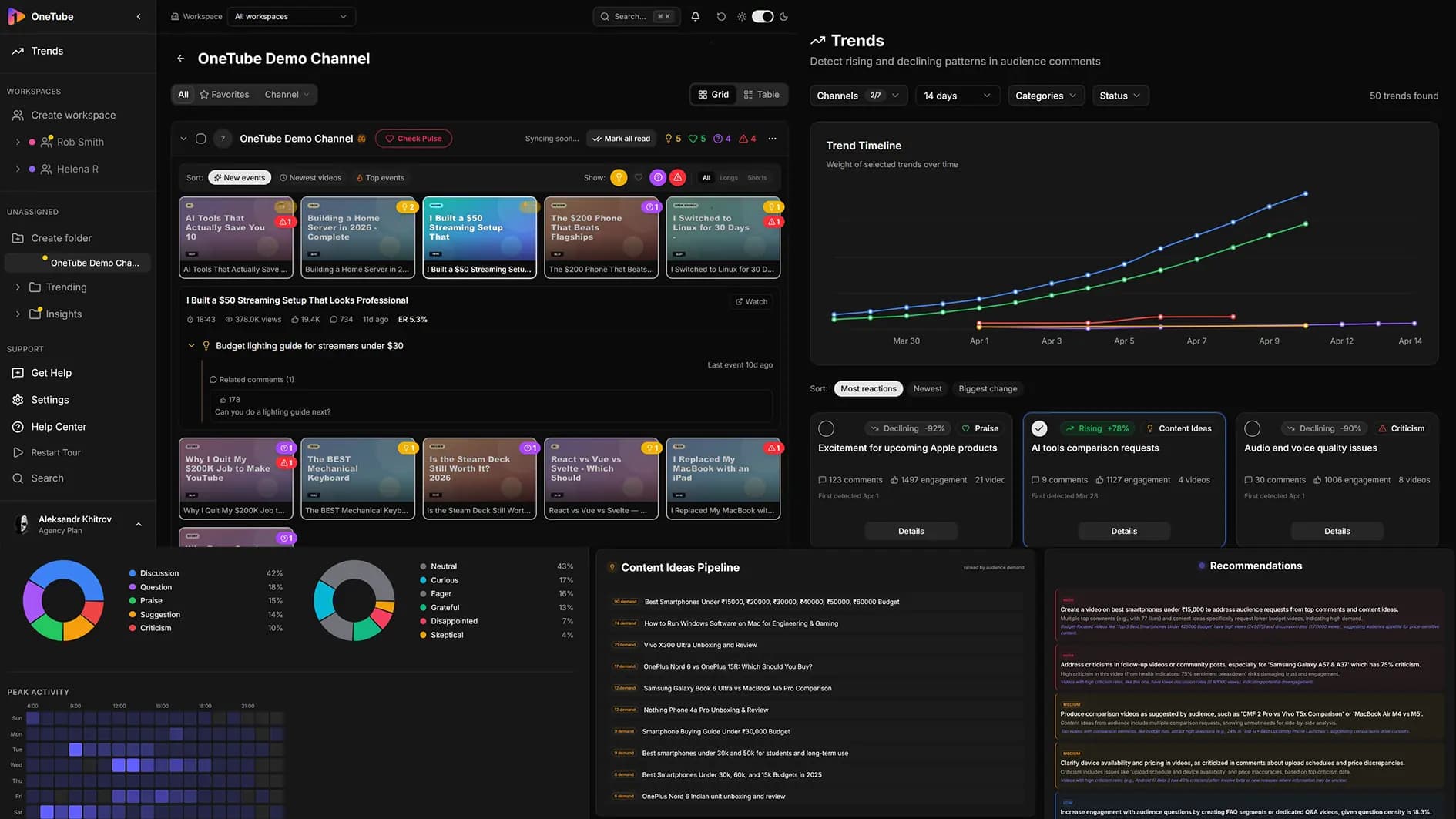Open the All workspaces dropdown
Screen dimensions: 1456x819
[x=291, y=16]
